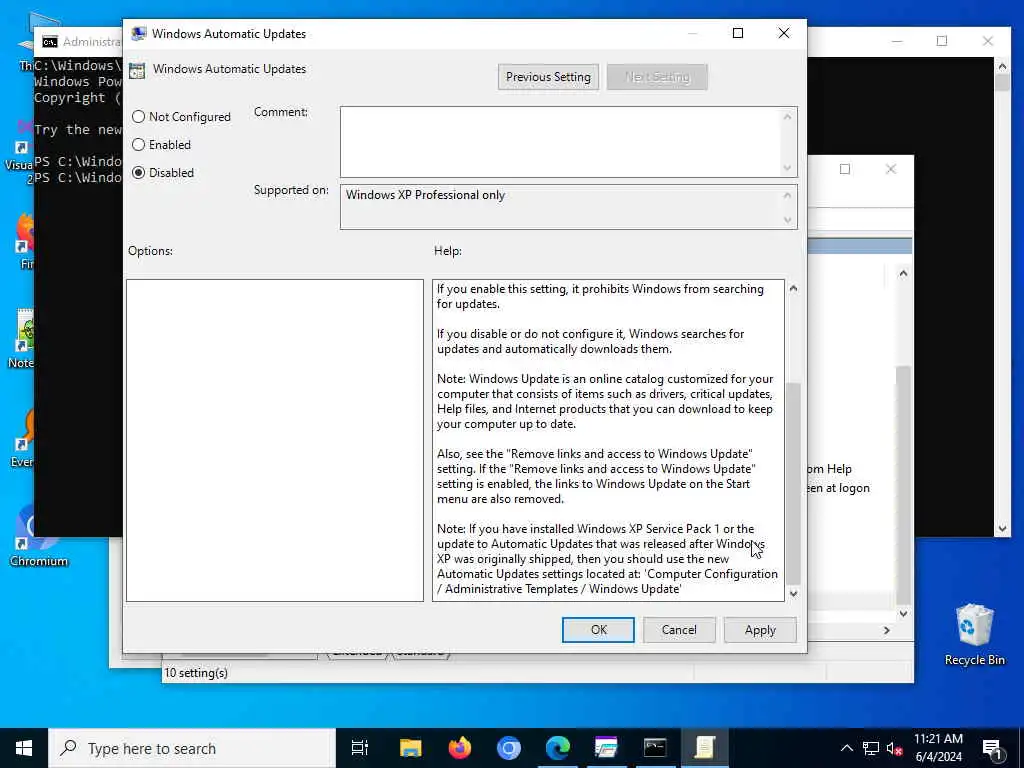
Task: Open the Recycle Bin desktop icon
Action: point(974,634)
